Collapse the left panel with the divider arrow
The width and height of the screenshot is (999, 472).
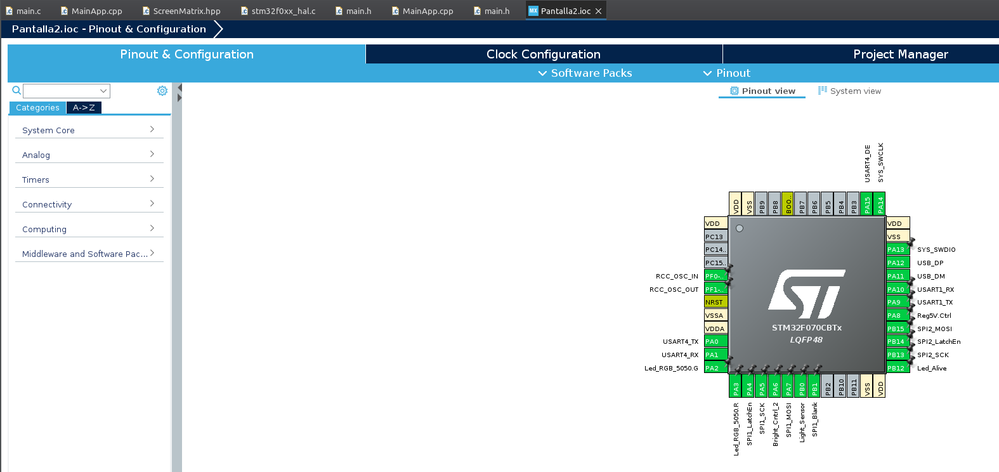click(180, 87)
